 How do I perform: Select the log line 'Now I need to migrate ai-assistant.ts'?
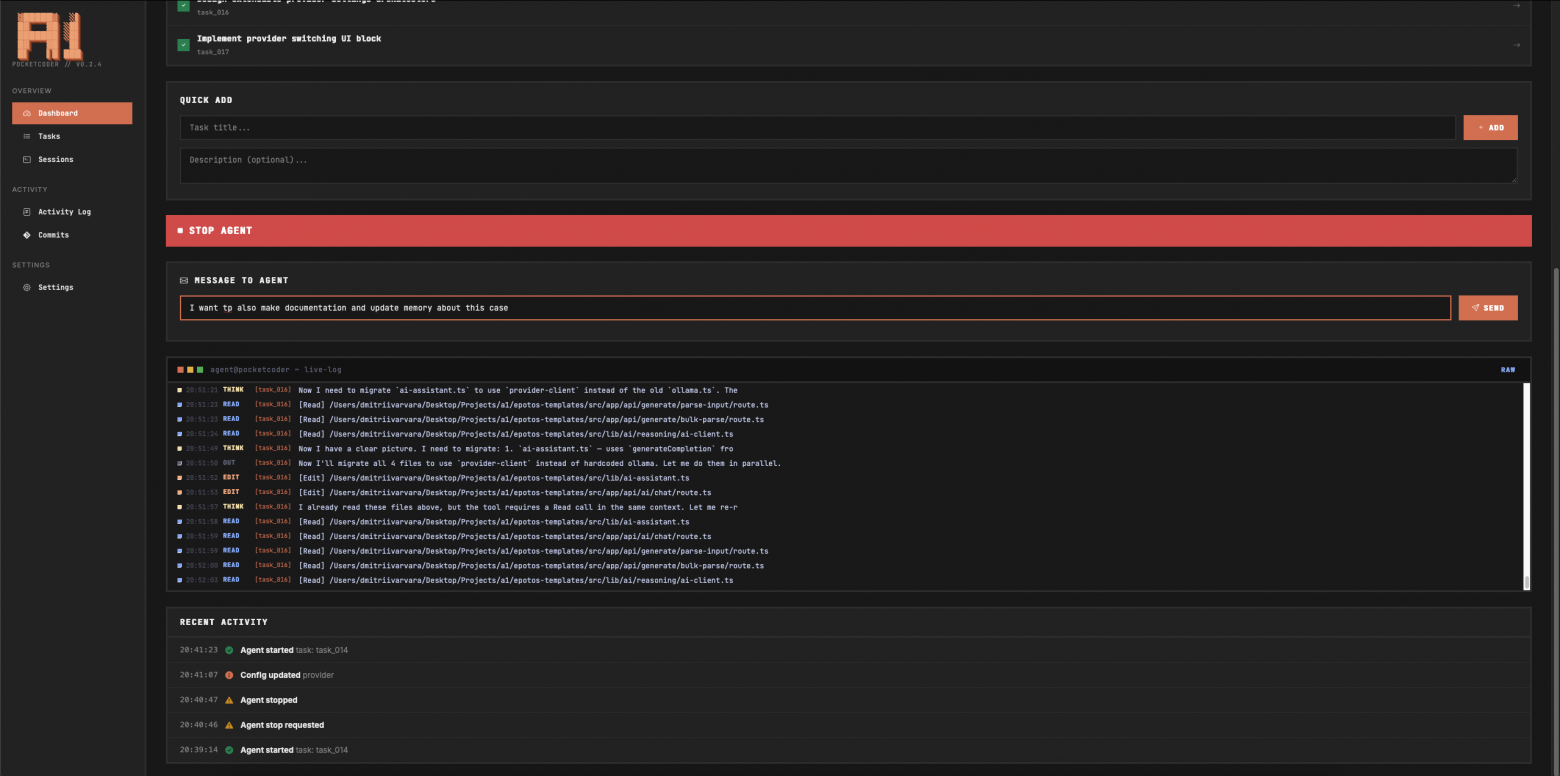[518, 390]
